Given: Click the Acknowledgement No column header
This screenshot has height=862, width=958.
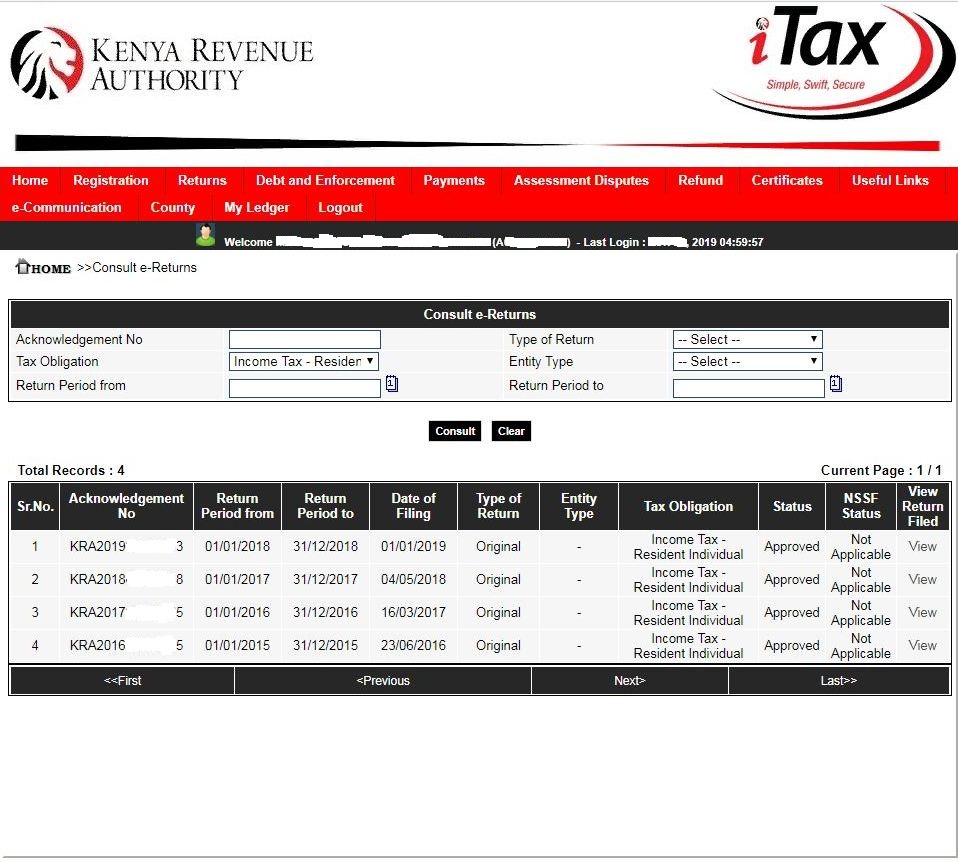Looking at the screenshot, I should pyautogui.click(x=126, y=506).
